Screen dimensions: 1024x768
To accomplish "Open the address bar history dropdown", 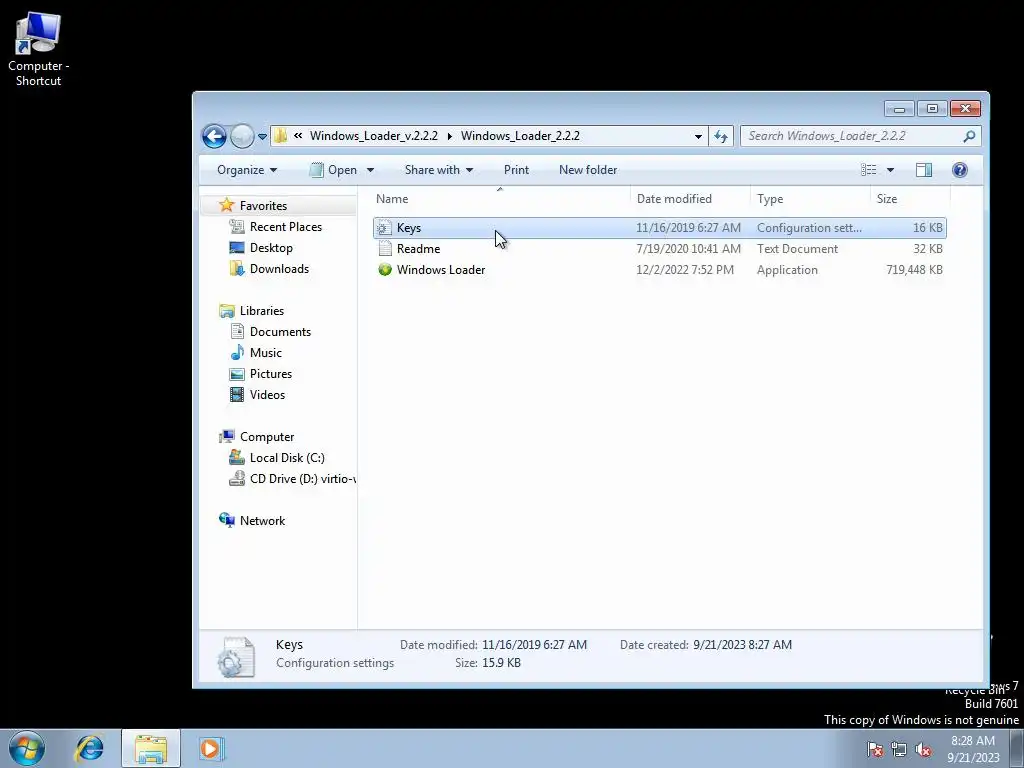I will coord(698,136).
